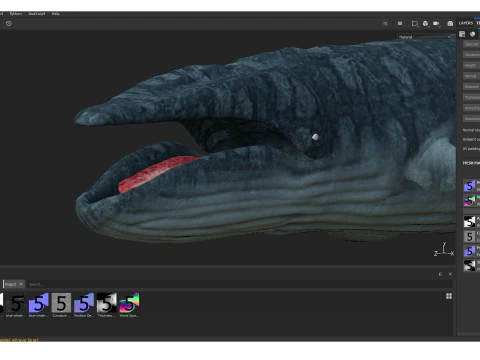This screenshot has width=480, height=360.
Task: Click the Mesh maps heading
Action: tap(471, 163)
